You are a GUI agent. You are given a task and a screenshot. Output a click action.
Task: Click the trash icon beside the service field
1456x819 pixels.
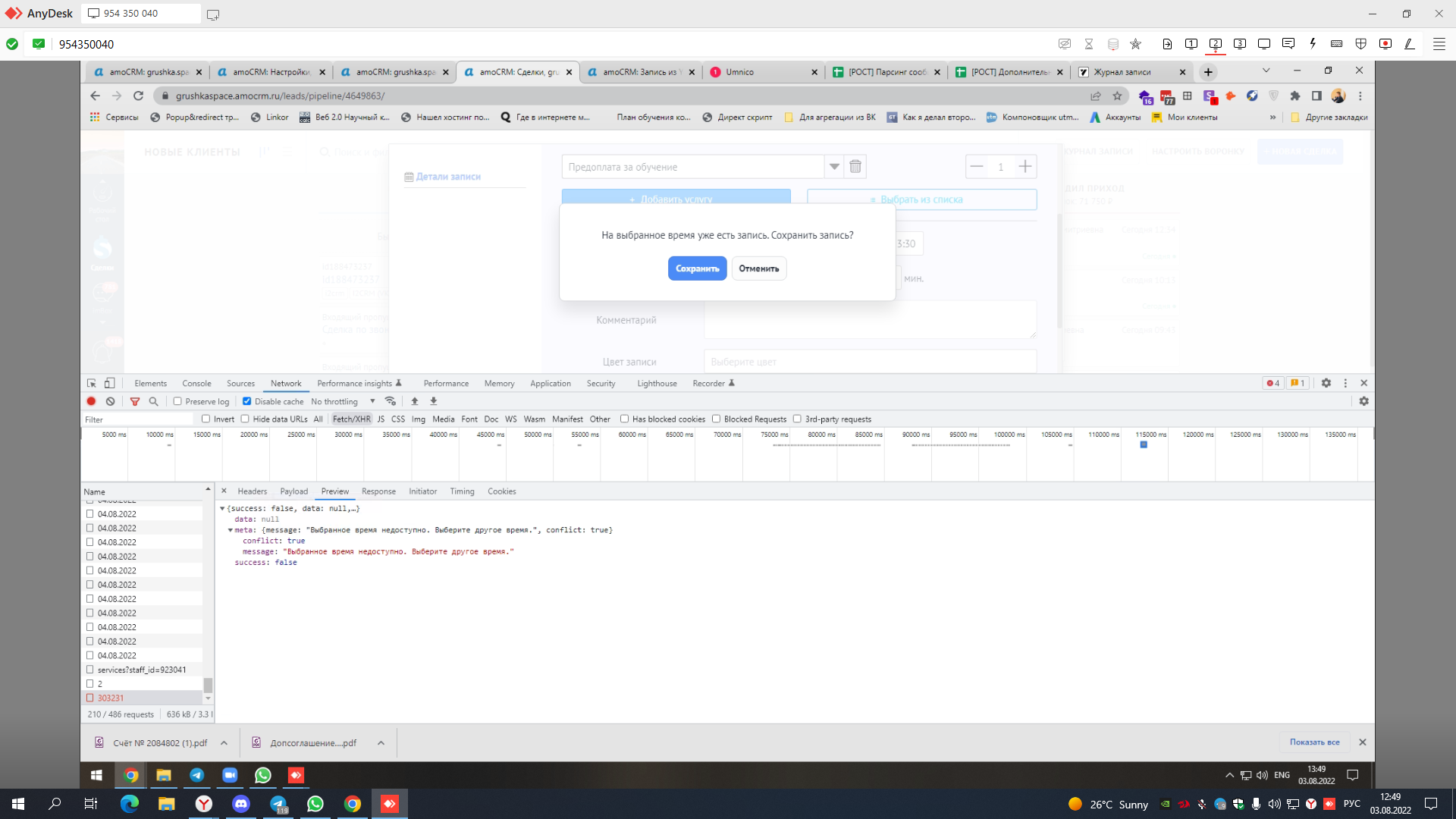855,167
